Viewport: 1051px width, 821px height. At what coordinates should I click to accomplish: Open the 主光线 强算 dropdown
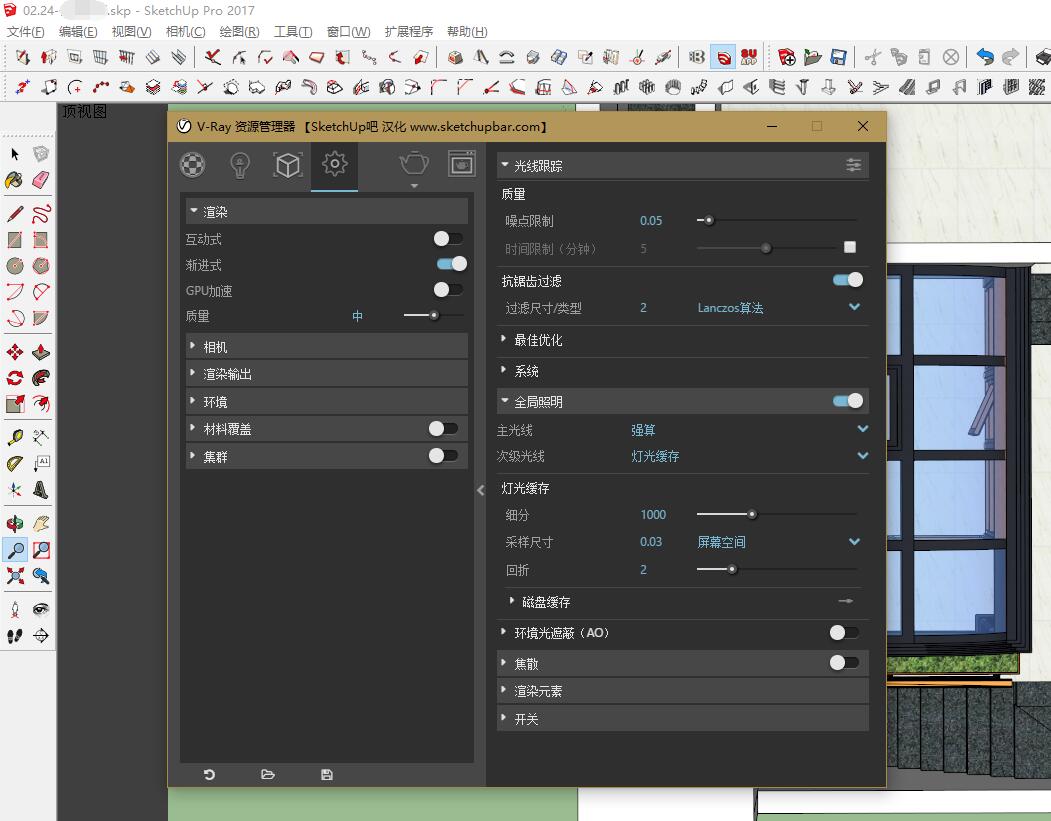point(749,430)
